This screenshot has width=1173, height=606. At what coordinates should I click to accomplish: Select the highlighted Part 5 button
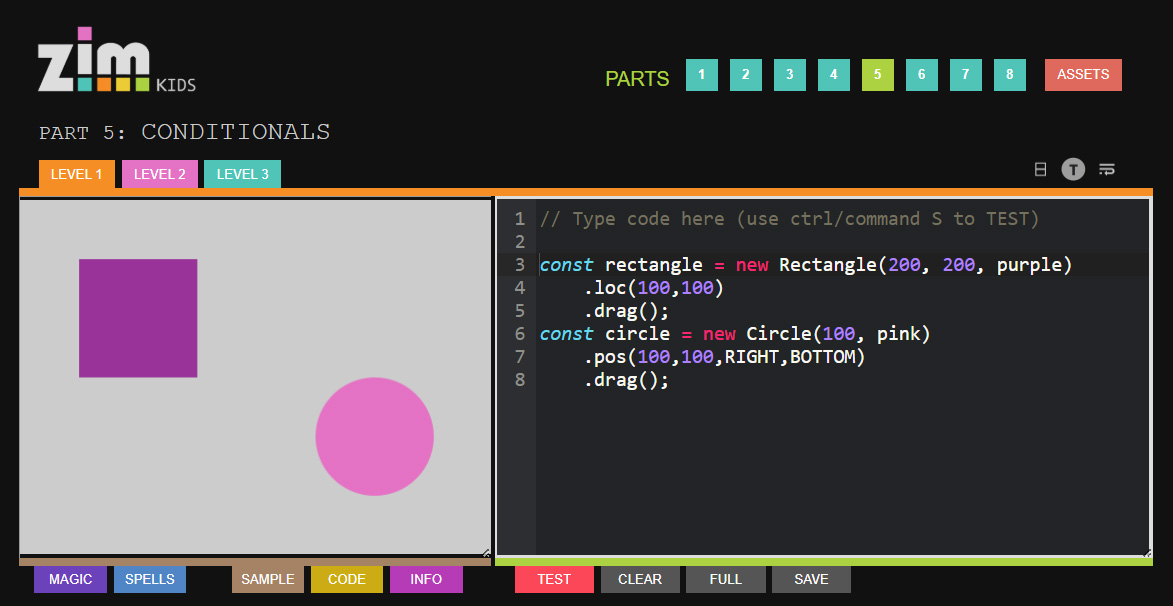pos(878,75)
